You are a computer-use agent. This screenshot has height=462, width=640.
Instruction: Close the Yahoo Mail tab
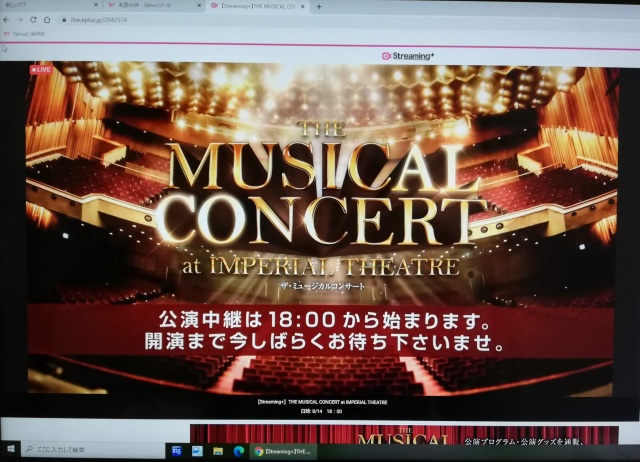199,6
